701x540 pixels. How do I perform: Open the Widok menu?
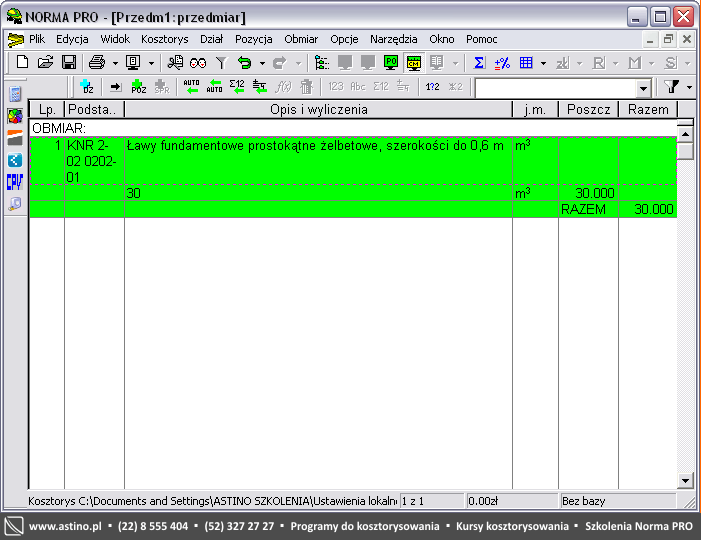[x=115, y=39]
